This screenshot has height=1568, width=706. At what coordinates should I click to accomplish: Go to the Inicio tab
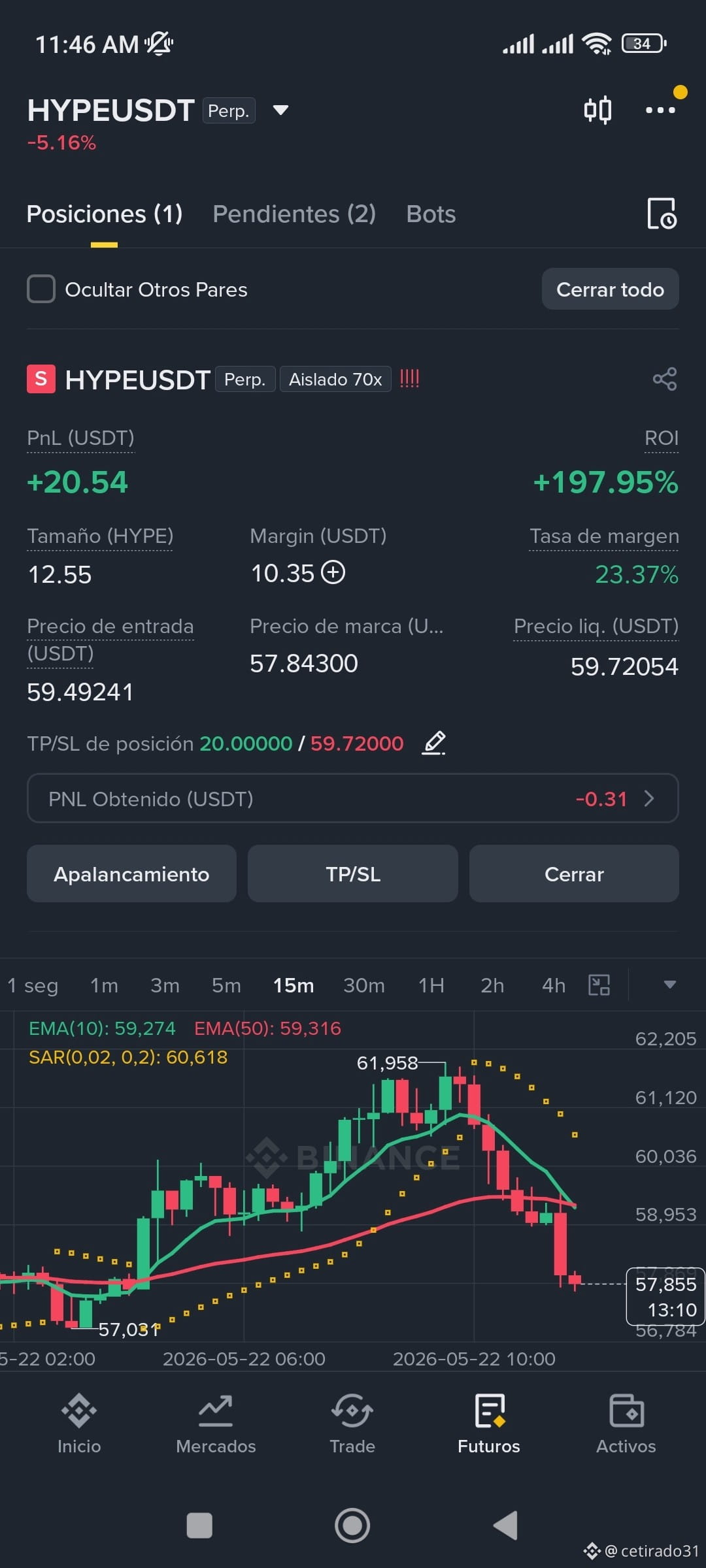pos(79,1424)
